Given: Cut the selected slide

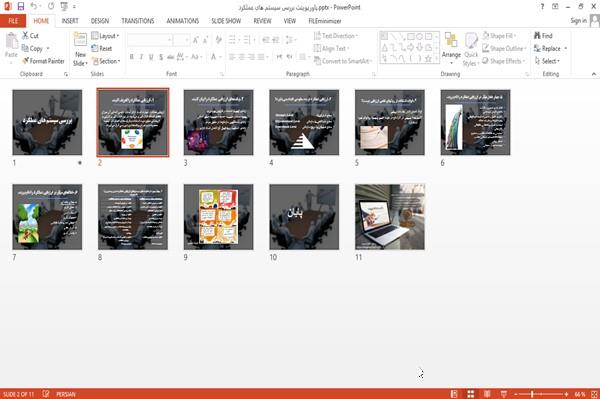Looking at the screenshot, I should click(30, 36).
